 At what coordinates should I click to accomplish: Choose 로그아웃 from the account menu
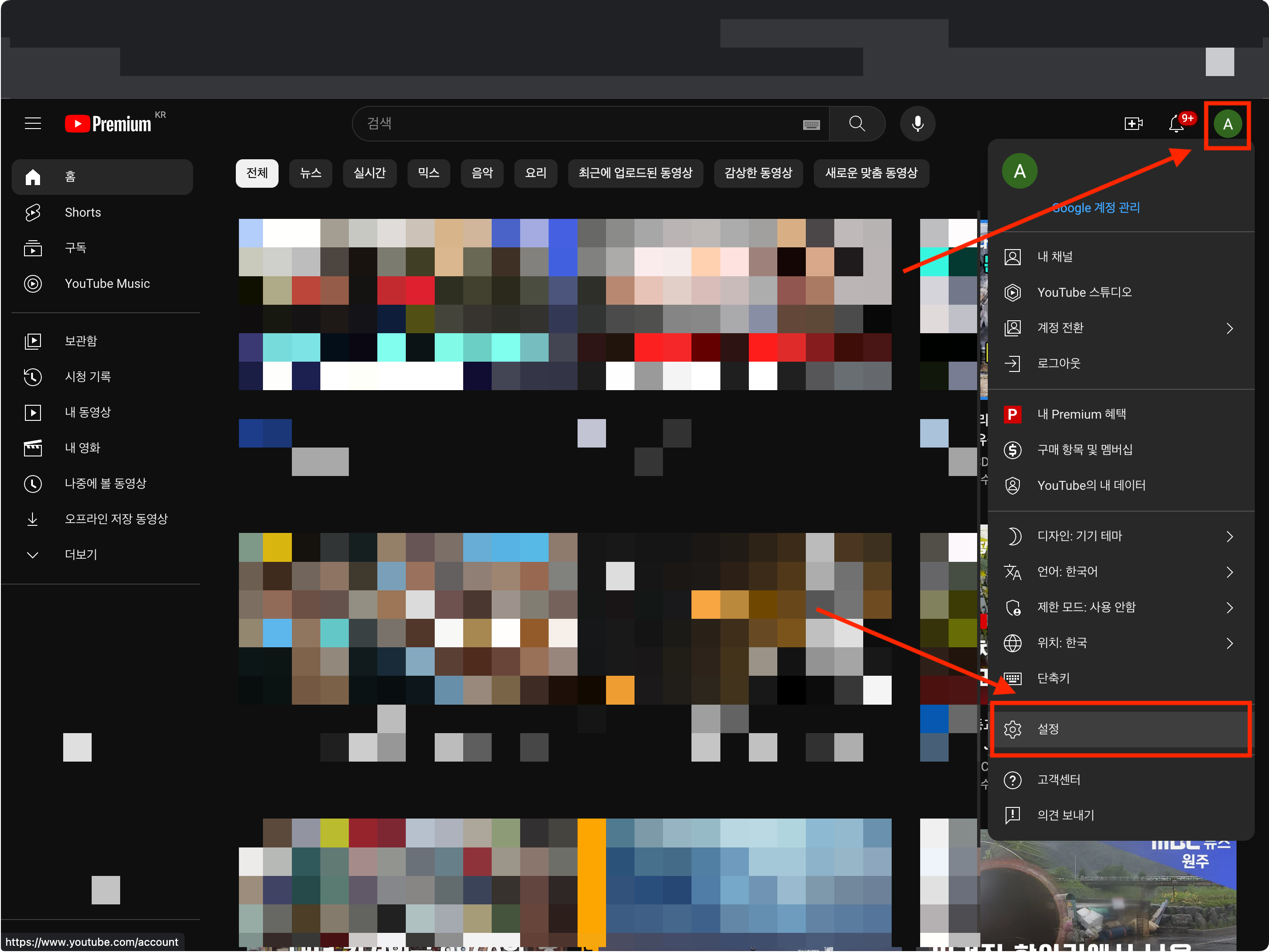click(1059, 363)
